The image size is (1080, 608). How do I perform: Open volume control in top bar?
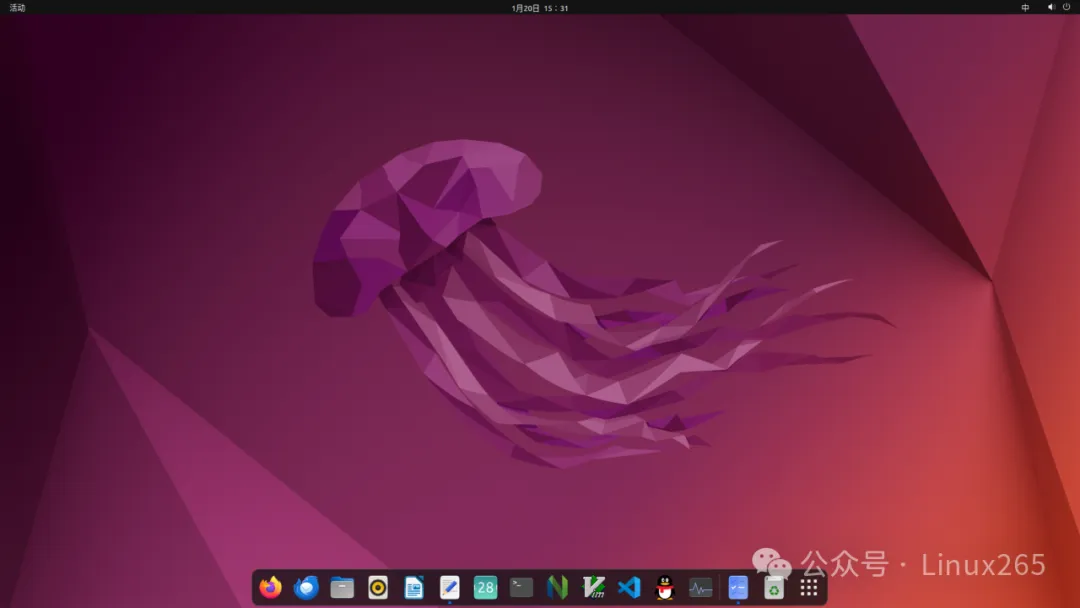[1051, 8]
